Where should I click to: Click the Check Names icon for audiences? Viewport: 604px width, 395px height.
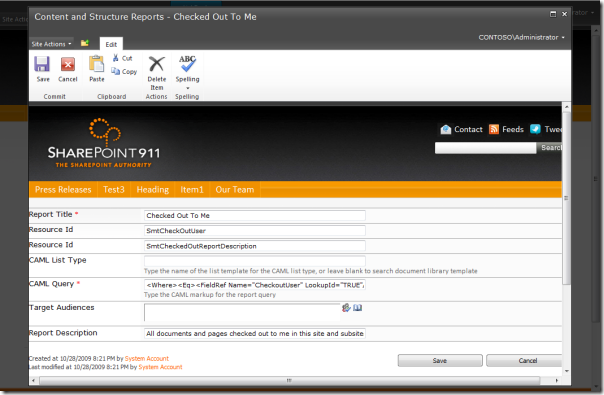[346, 308]
